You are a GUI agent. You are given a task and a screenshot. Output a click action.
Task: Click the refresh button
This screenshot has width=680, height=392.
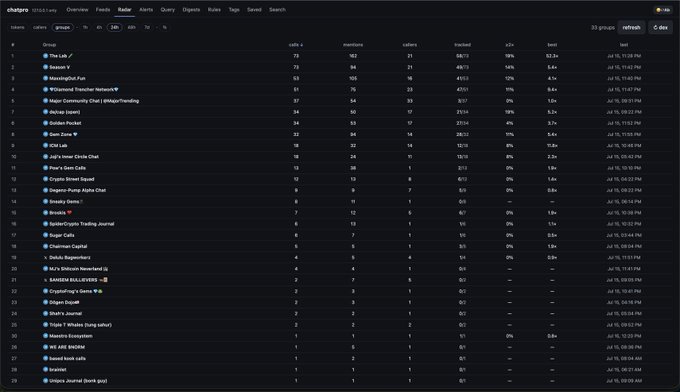coord(631,27)
